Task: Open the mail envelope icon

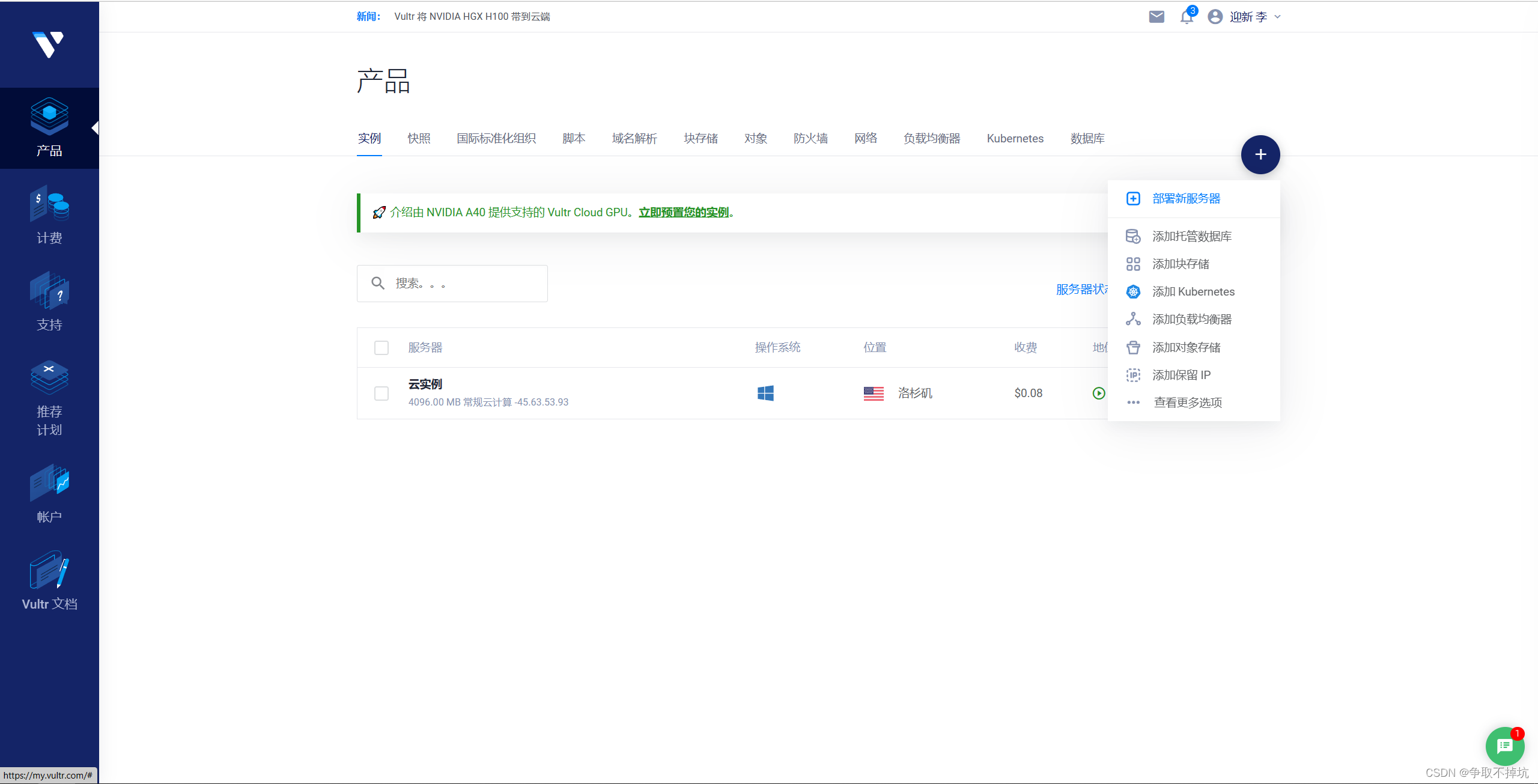Action: (1156, 17)
